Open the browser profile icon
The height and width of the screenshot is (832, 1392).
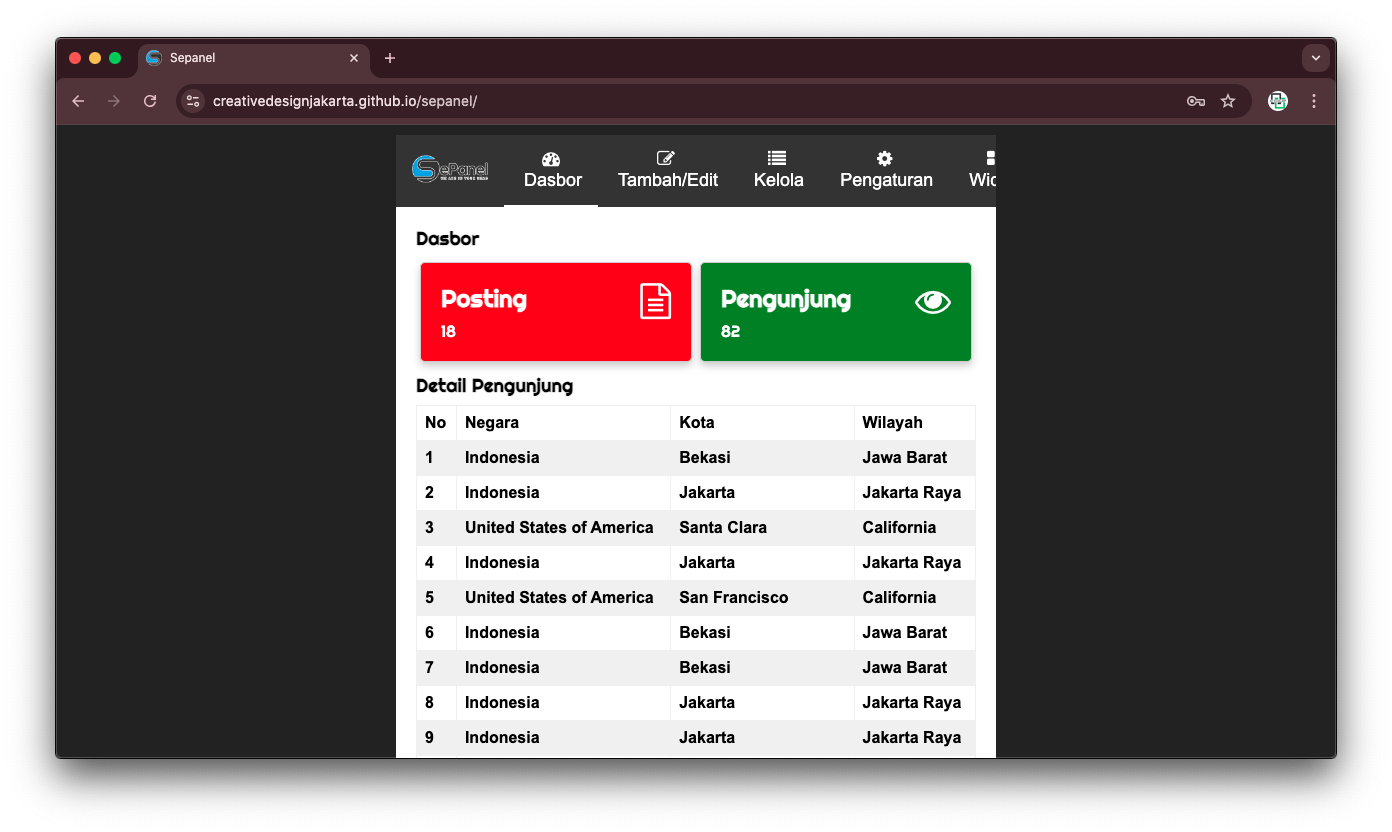pos(1278,101)
